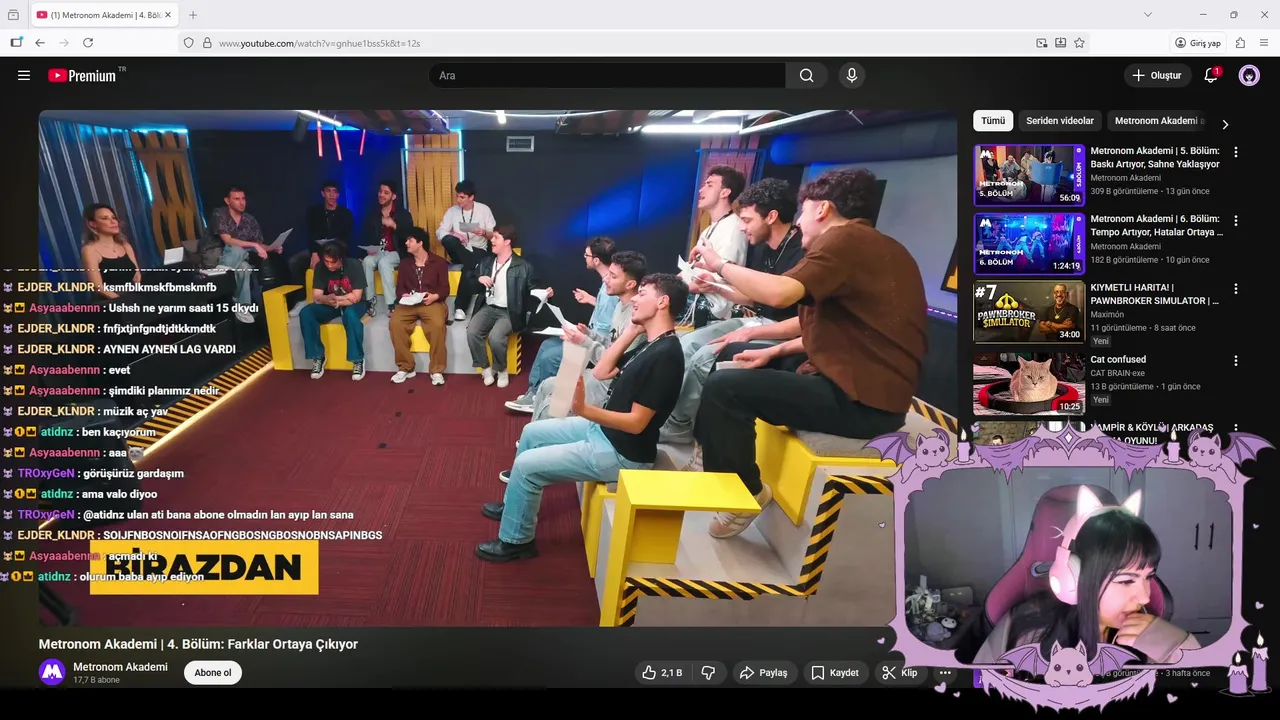Open the browser application menu
Image resolution: width=1280 pixels, height=720 pixels.
click(1264, 43)
